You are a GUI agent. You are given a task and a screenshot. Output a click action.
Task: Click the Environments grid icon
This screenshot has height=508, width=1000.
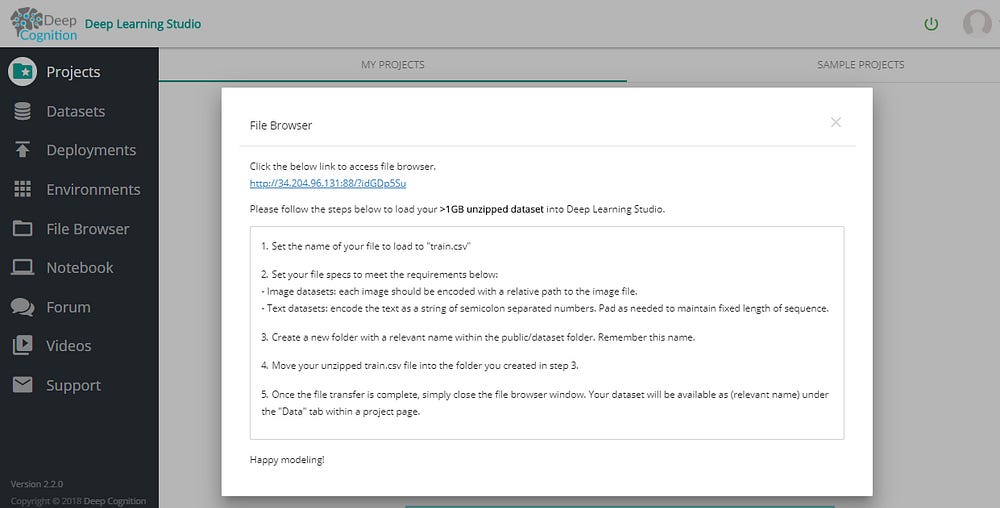point(22,189)
